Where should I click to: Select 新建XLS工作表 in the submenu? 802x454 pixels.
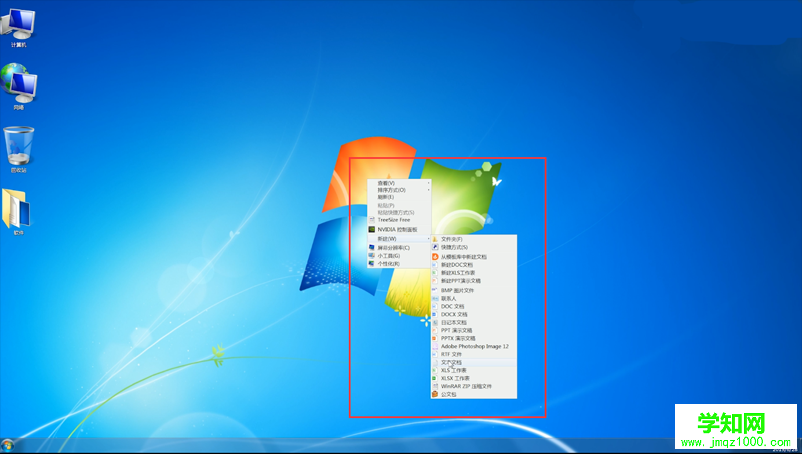pos(474,273)
